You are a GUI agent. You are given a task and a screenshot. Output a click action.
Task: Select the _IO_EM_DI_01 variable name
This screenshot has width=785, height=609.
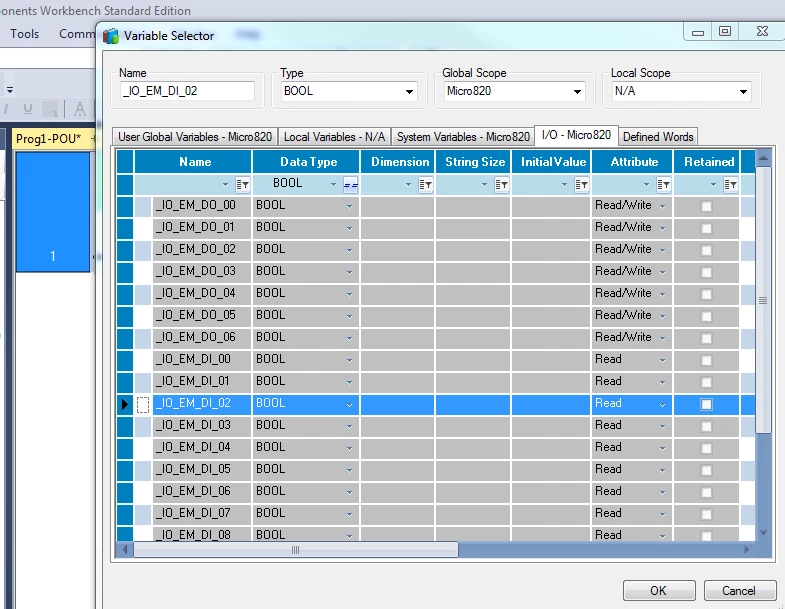(x=193, y=381)
